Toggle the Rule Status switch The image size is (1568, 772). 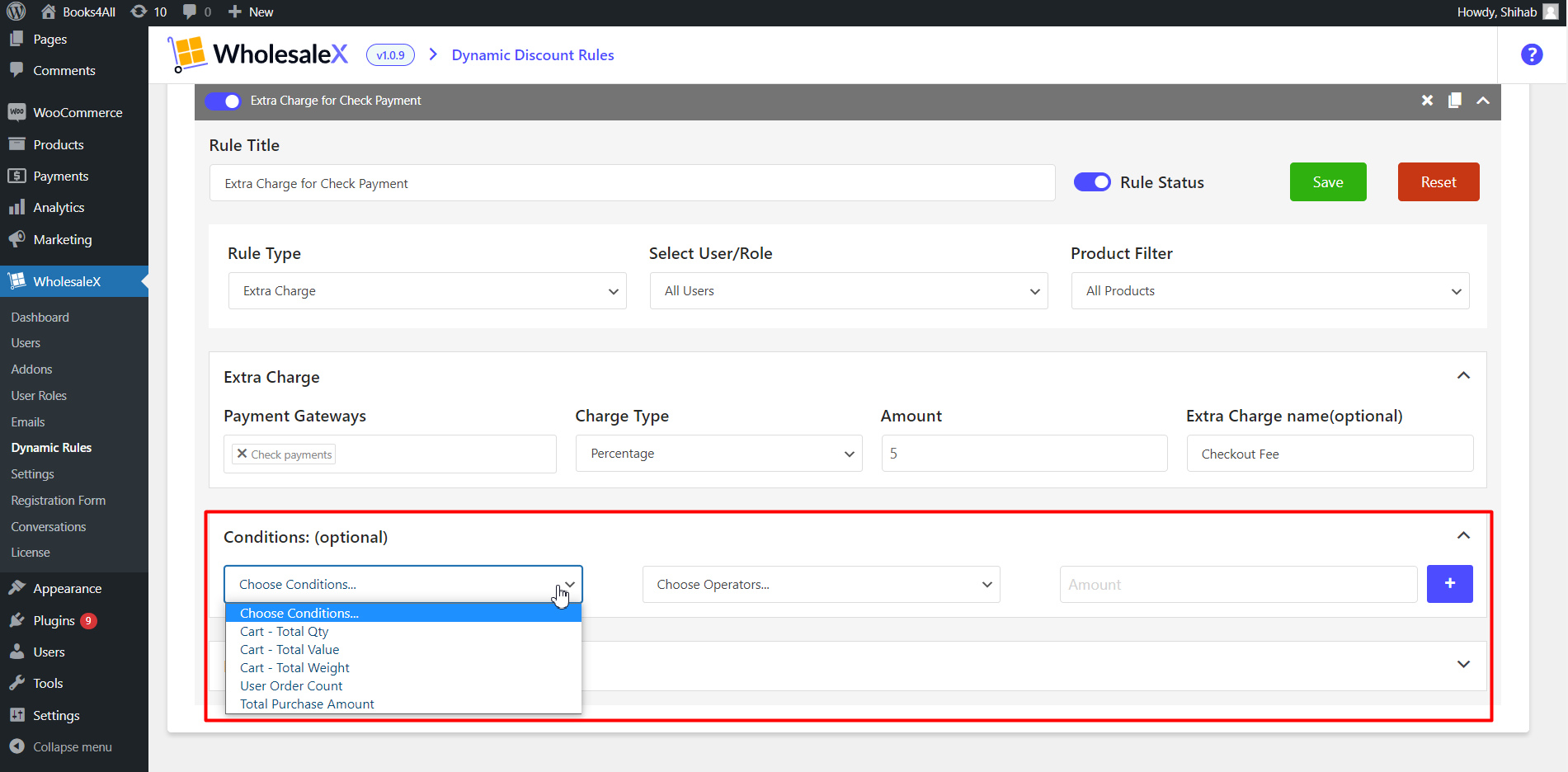1092,182
